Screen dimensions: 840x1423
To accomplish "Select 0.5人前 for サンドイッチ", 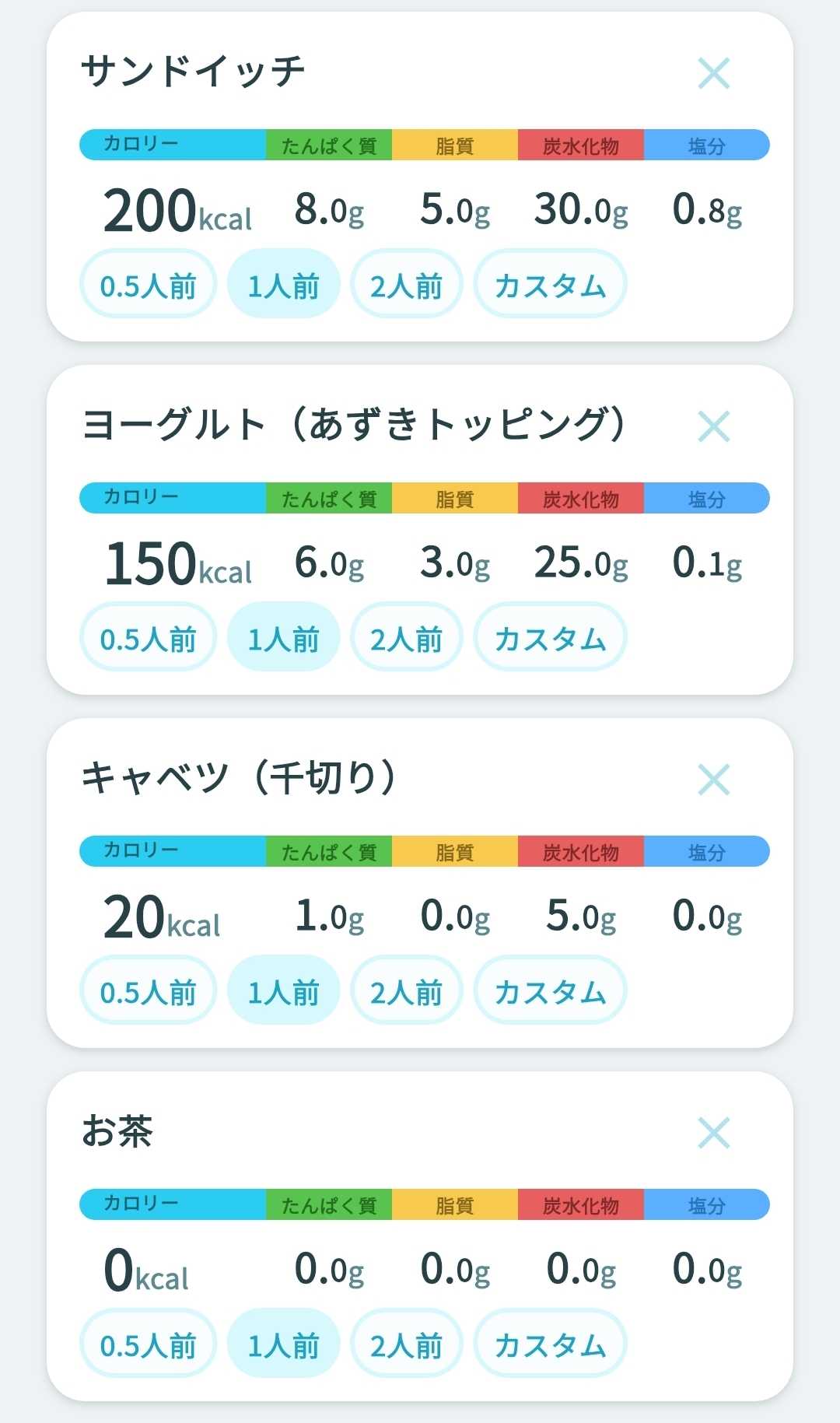I will (148, 284).
